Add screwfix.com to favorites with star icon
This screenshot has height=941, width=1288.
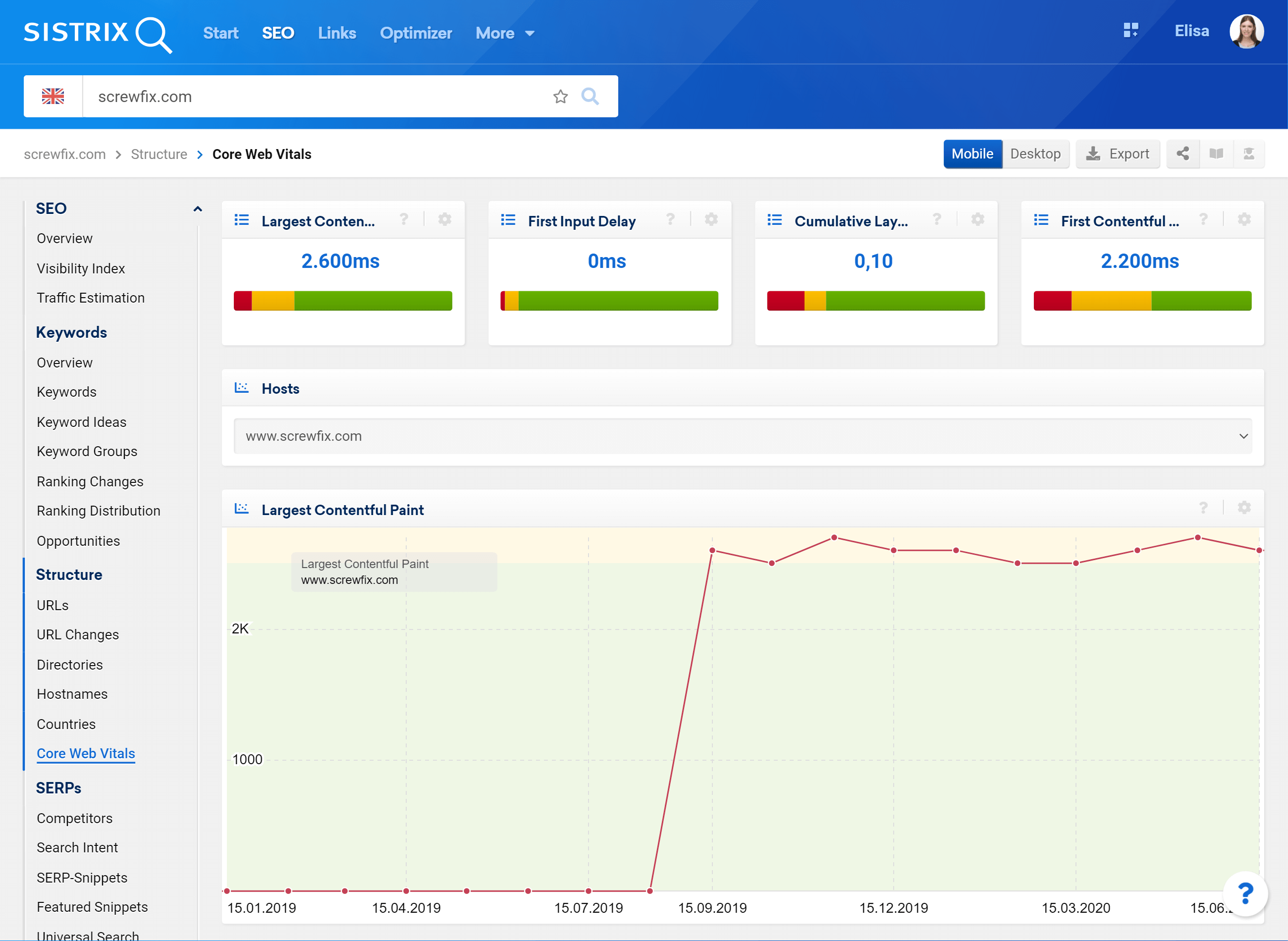[x=561, y=96]
